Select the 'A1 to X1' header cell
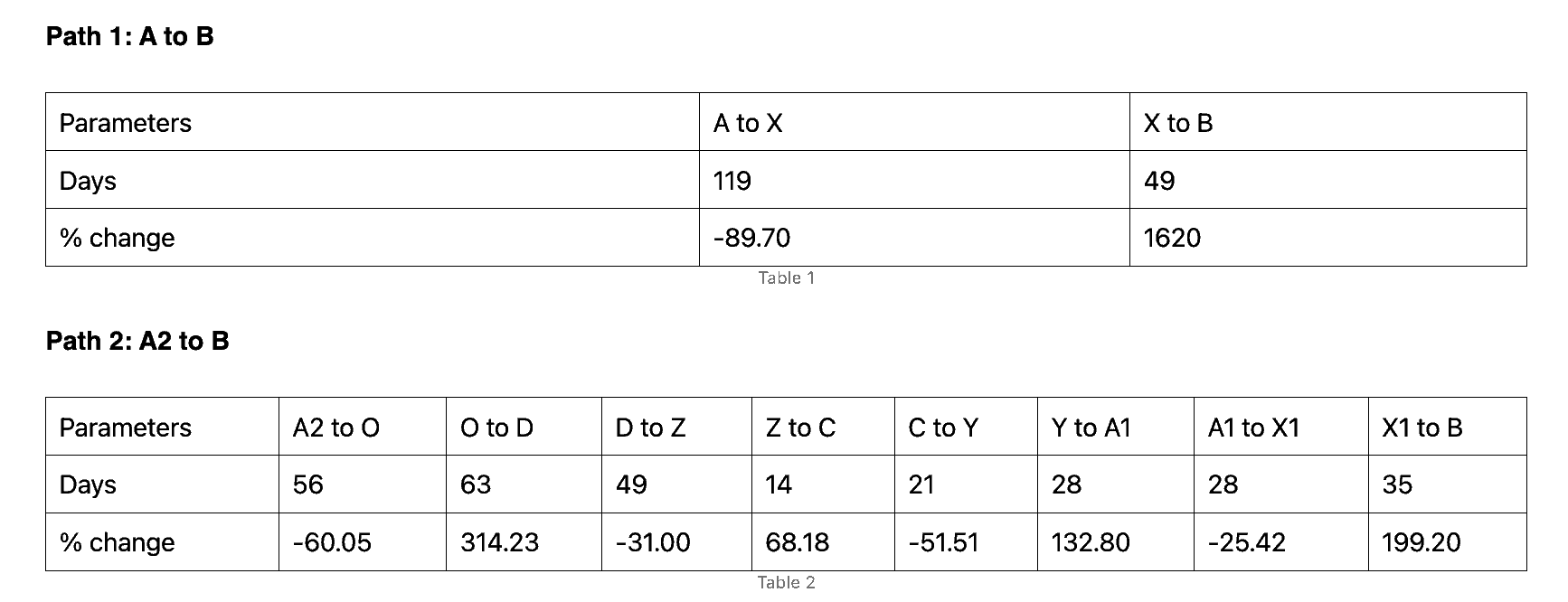The height and width of the screenshot is (602, 1568). coord(1280,427)
